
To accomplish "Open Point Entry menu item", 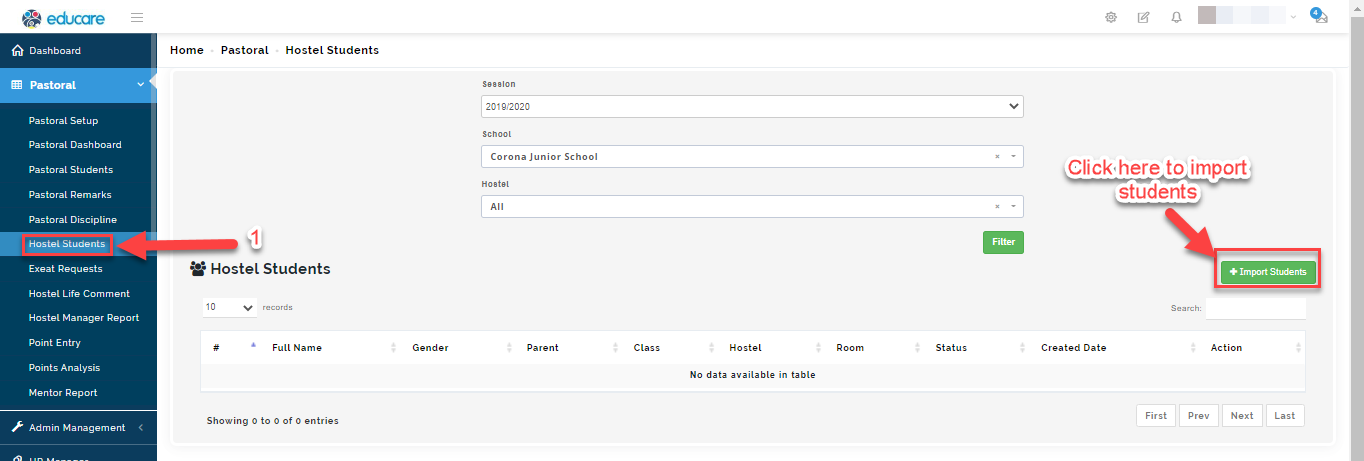I will [x=55, y=343].
